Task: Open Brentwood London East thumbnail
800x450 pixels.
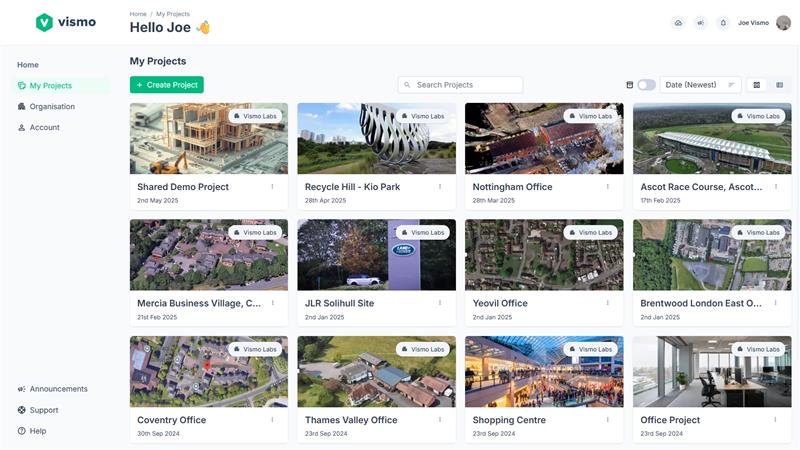Action: point(712,255)
